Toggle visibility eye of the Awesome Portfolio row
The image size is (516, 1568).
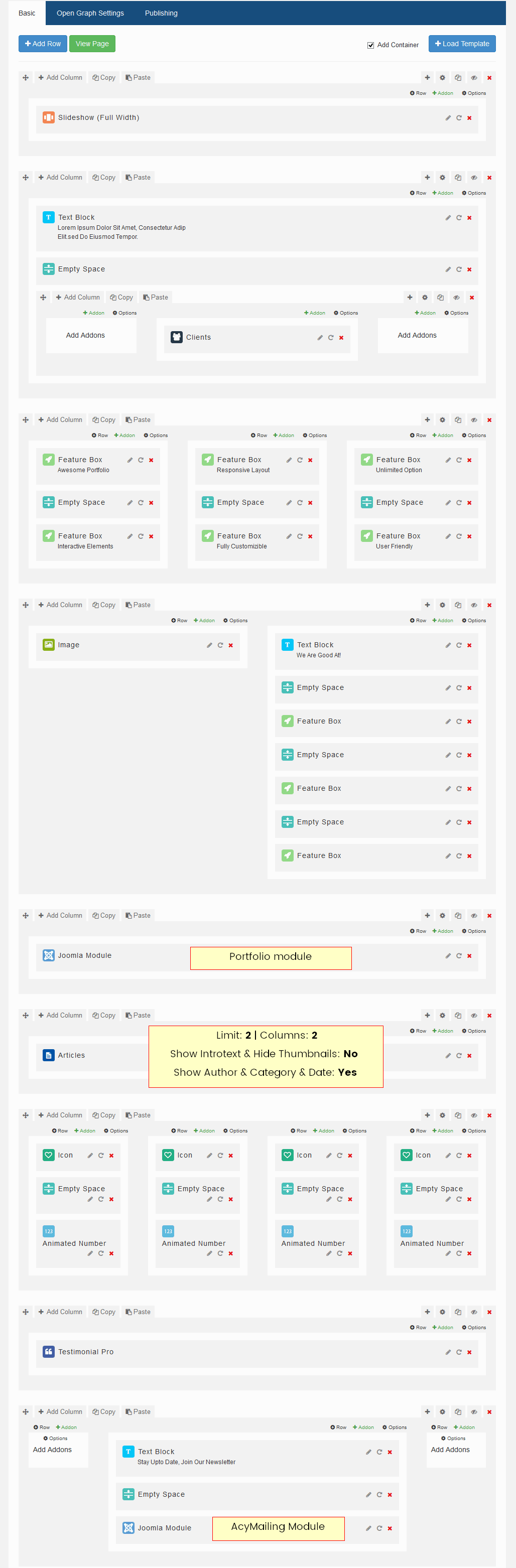(x=473, y=420)
